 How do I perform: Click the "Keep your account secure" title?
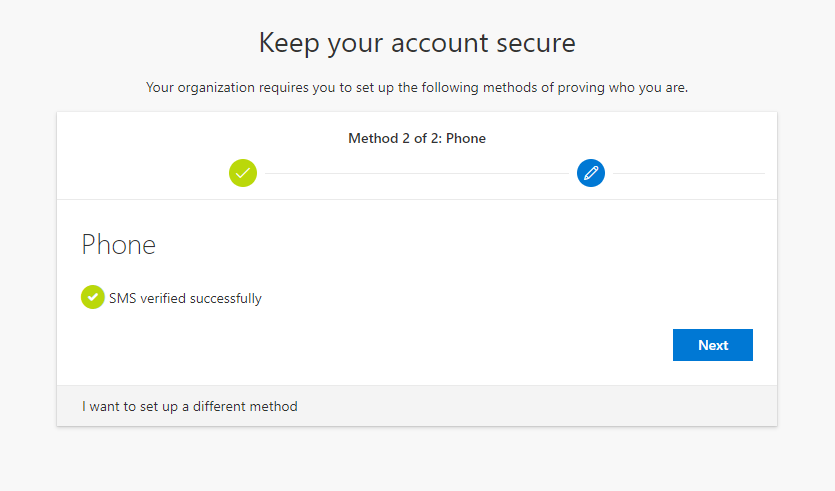pyautogui.click(x=417, y=43)
